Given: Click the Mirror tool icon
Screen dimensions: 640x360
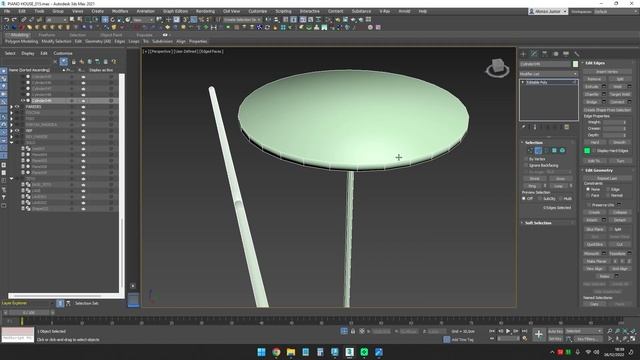Looking at the screenshot, I should (x=268, y=20).
